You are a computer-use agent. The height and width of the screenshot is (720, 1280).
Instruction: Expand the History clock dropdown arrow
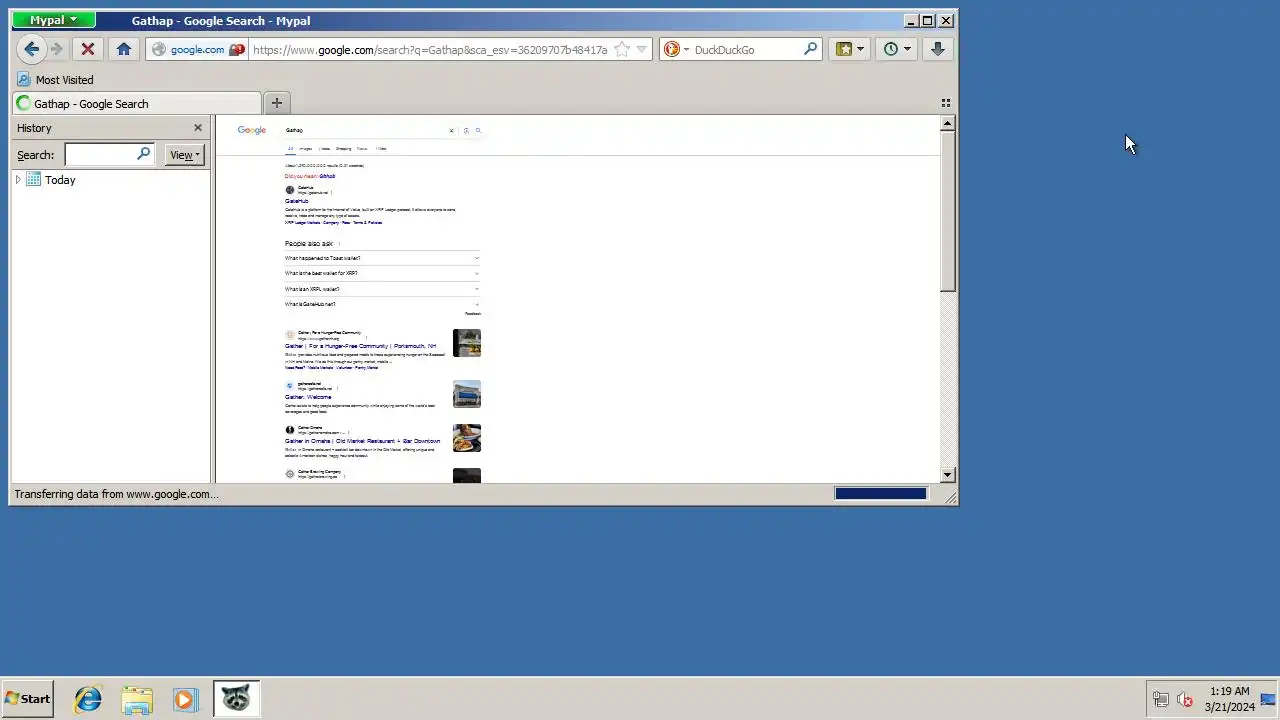coord(908,49)
